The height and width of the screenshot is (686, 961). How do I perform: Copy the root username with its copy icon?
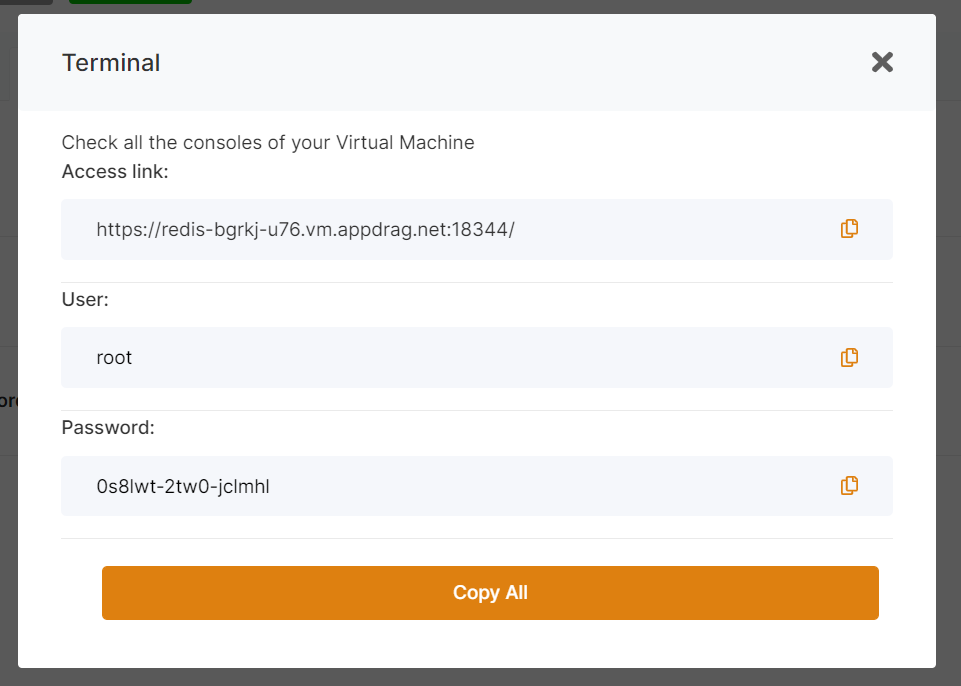pyautogui.click(x=849, y=357)
